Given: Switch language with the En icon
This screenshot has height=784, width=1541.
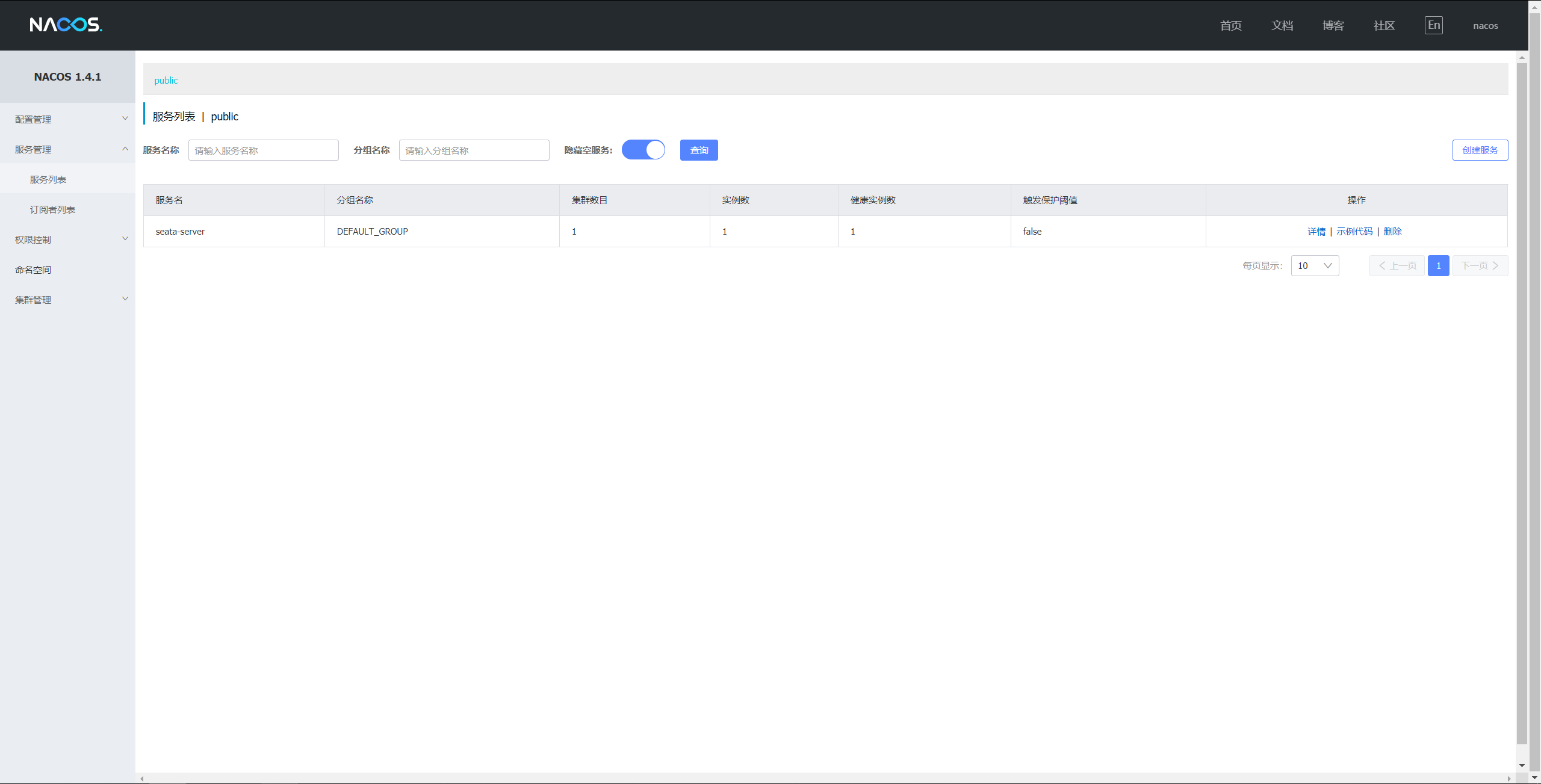Looking at the screenshot, I should (x=1433, y=25).
